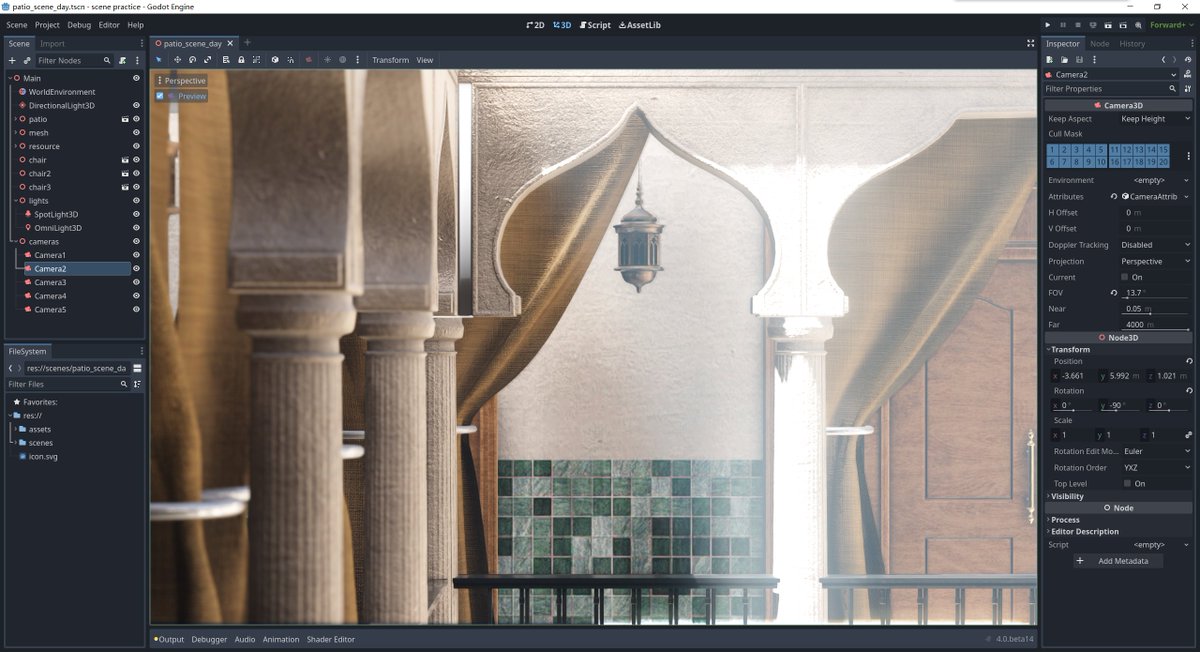This screenshot has height=652, width=1200.
Task: Save the edited resource floppy icon
Action: point(1079,60)
